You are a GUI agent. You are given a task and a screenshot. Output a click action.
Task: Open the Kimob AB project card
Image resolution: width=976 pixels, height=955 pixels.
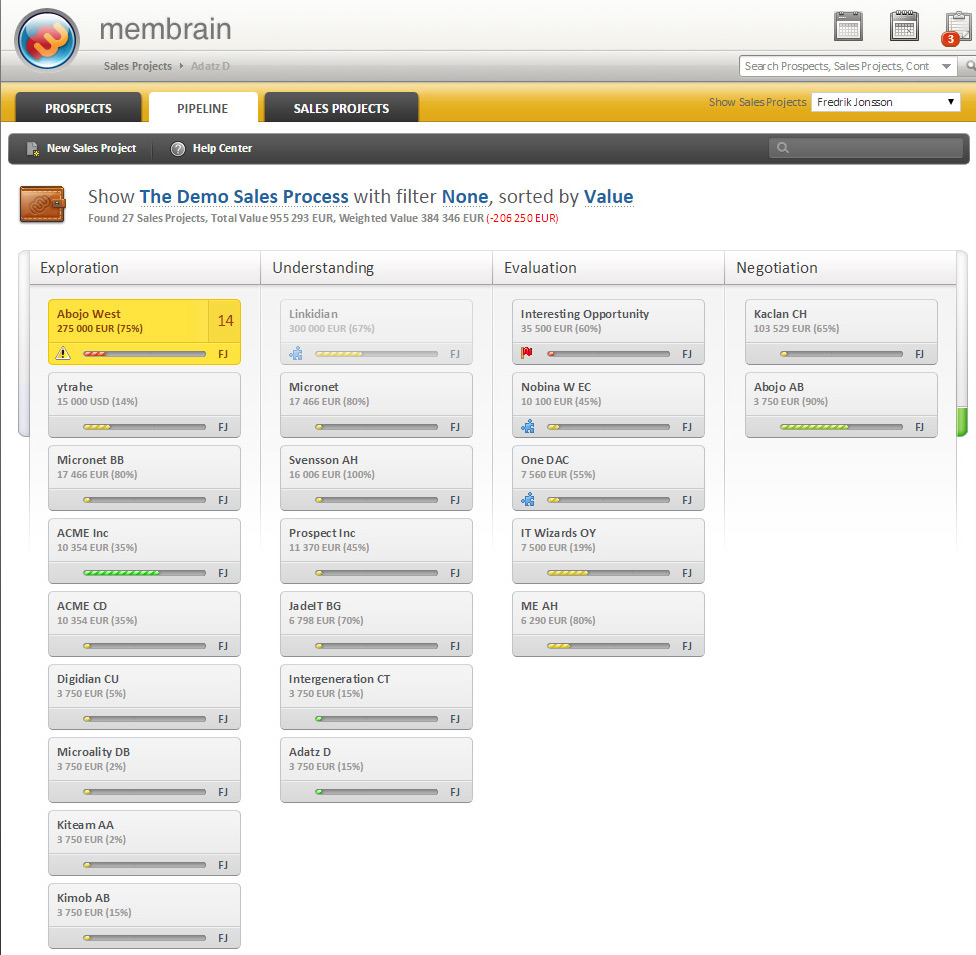click(144, 915)
